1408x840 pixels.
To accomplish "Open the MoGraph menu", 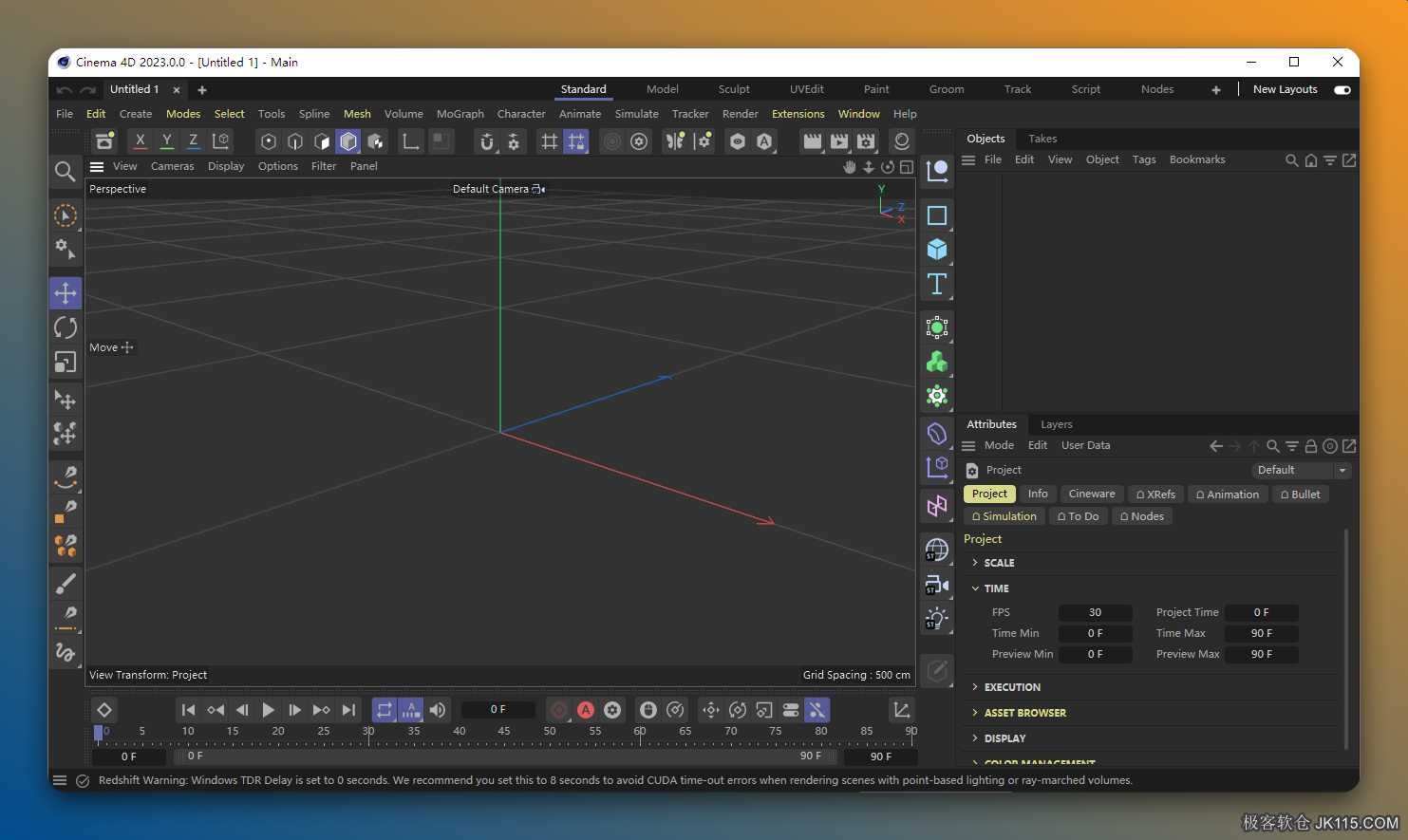I will pyautogui.click(x=460, y=114).
